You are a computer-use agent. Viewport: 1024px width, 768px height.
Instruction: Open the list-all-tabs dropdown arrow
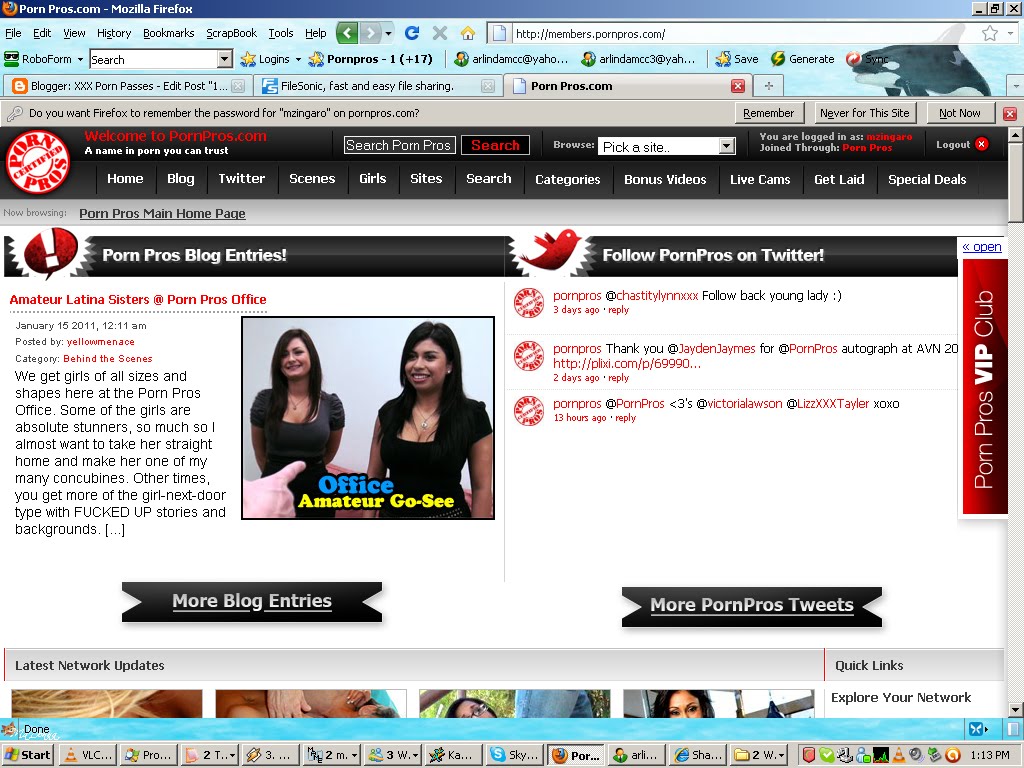tap(1015, 86)
